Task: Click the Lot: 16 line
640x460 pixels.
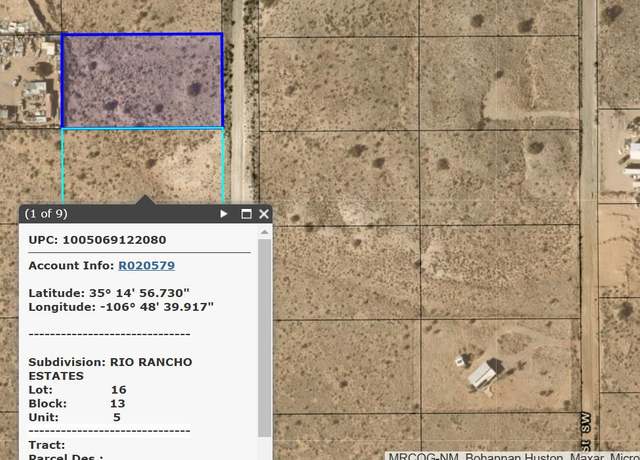Action: pyautogui.click(x=78, y=390)
